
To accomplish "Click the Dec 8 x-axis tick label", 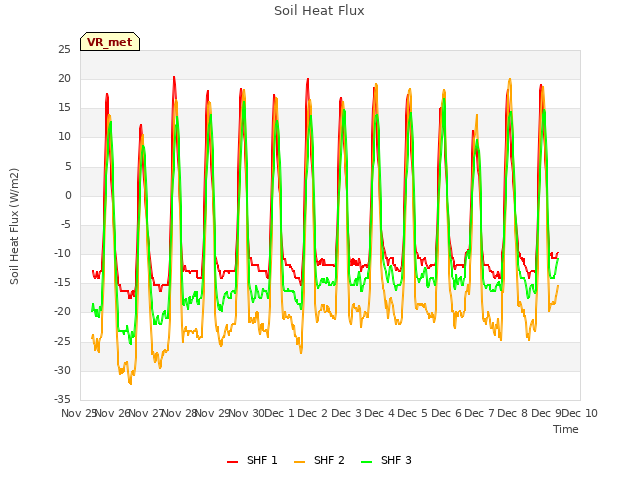I will (513, 413).
